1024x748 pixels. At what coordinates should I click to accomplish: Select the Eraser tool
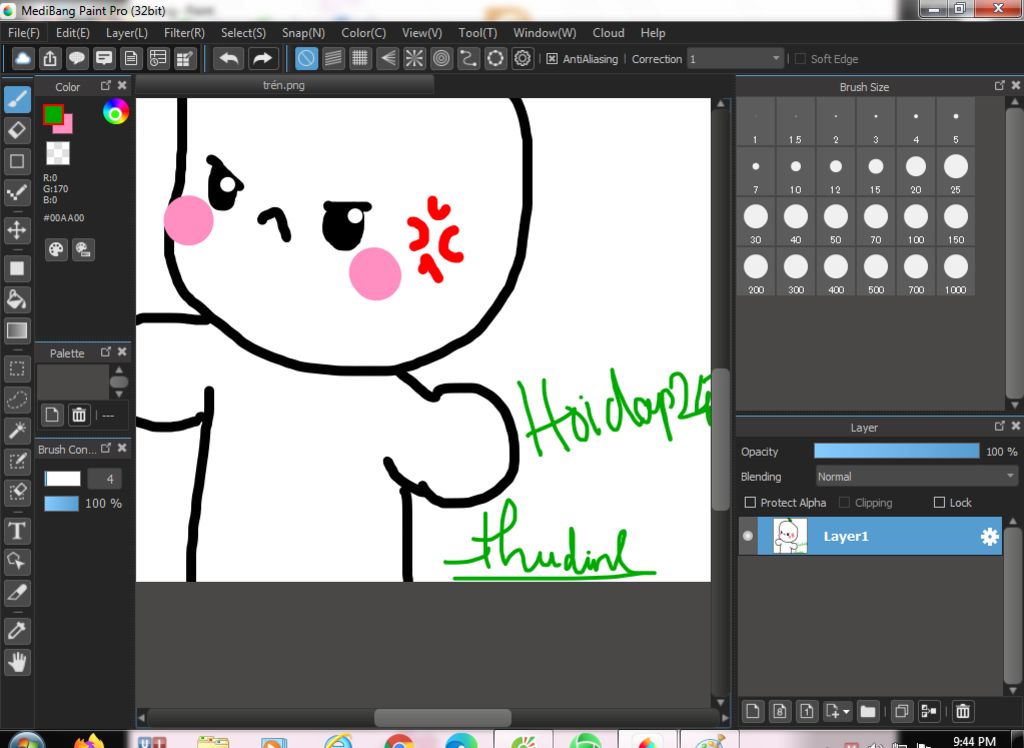(x=18, y=130)
